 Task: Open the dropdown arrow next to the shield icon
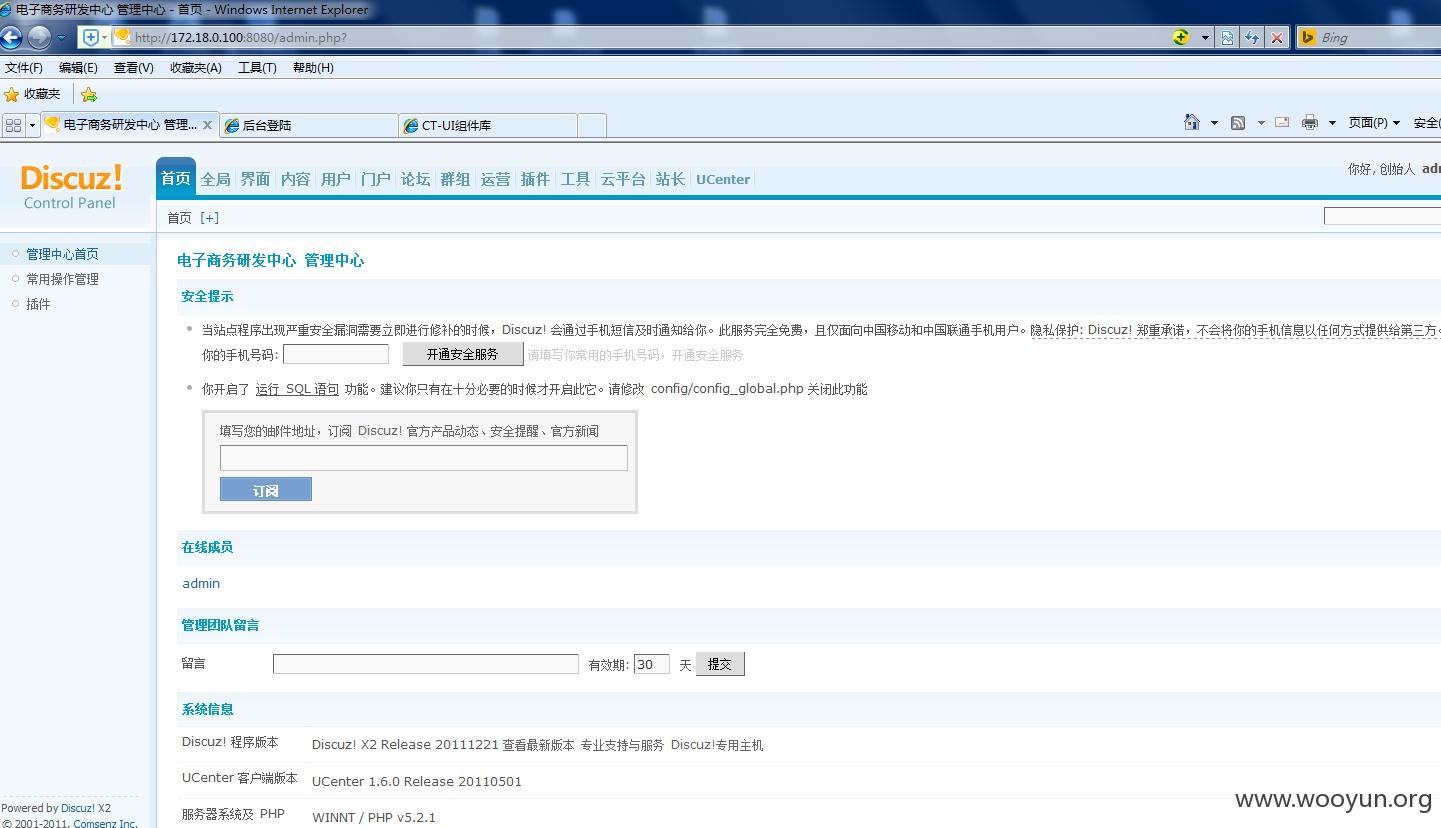point(104,38)
